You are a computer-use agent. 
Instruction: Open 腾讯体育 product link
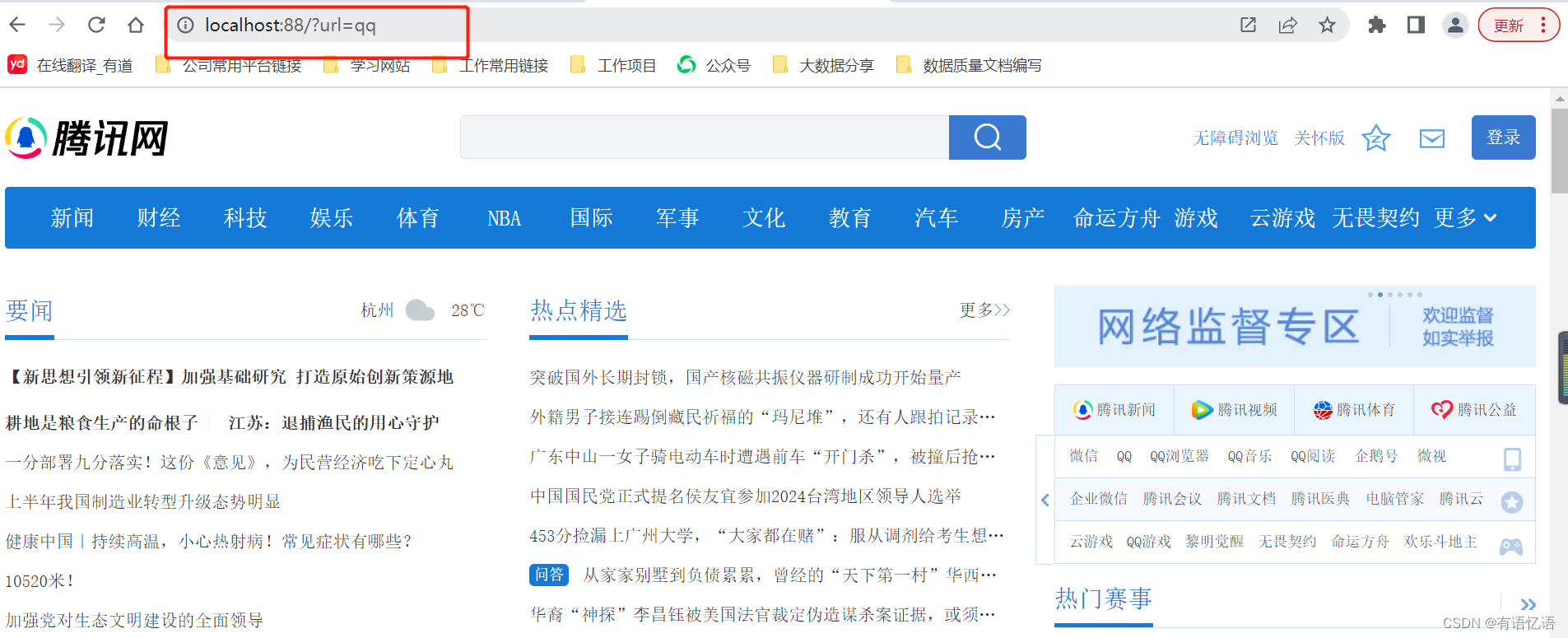(x=1354, y=410)
